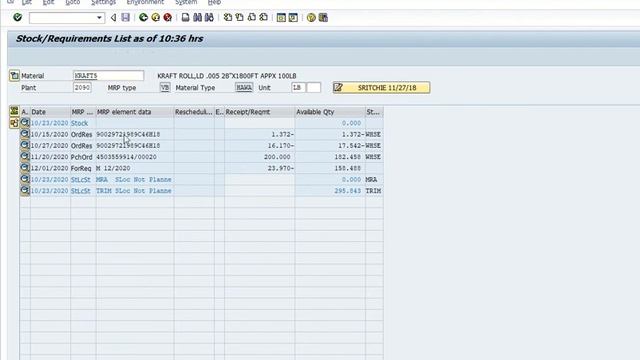Viewport: 640px width, 360px height.
Task: Click the Date column header
Action: (x=50, y=112)
